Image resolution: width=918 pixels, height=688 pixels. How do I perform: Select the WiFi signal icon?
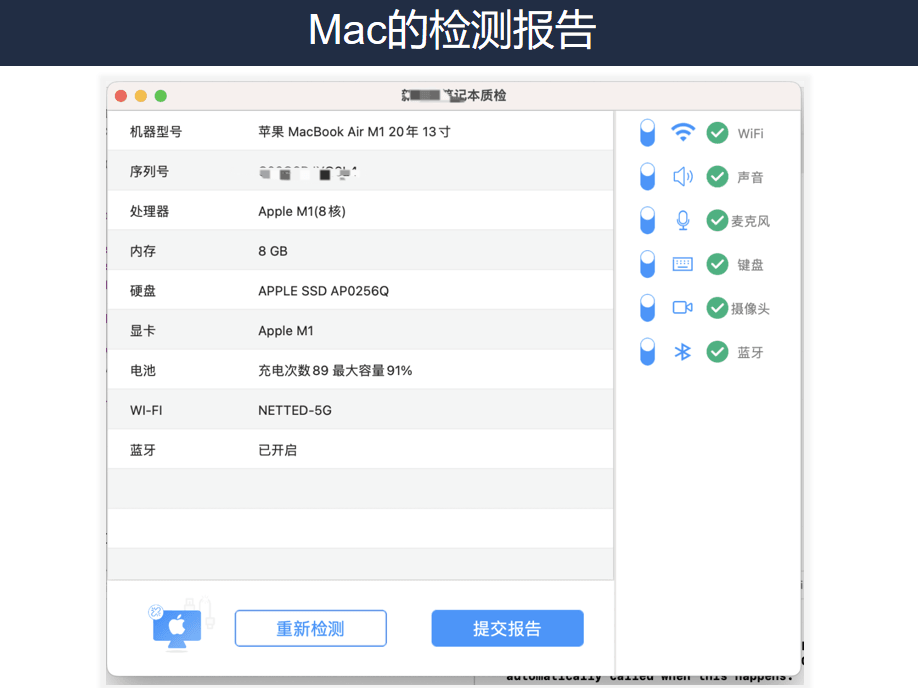coord(682,132)
